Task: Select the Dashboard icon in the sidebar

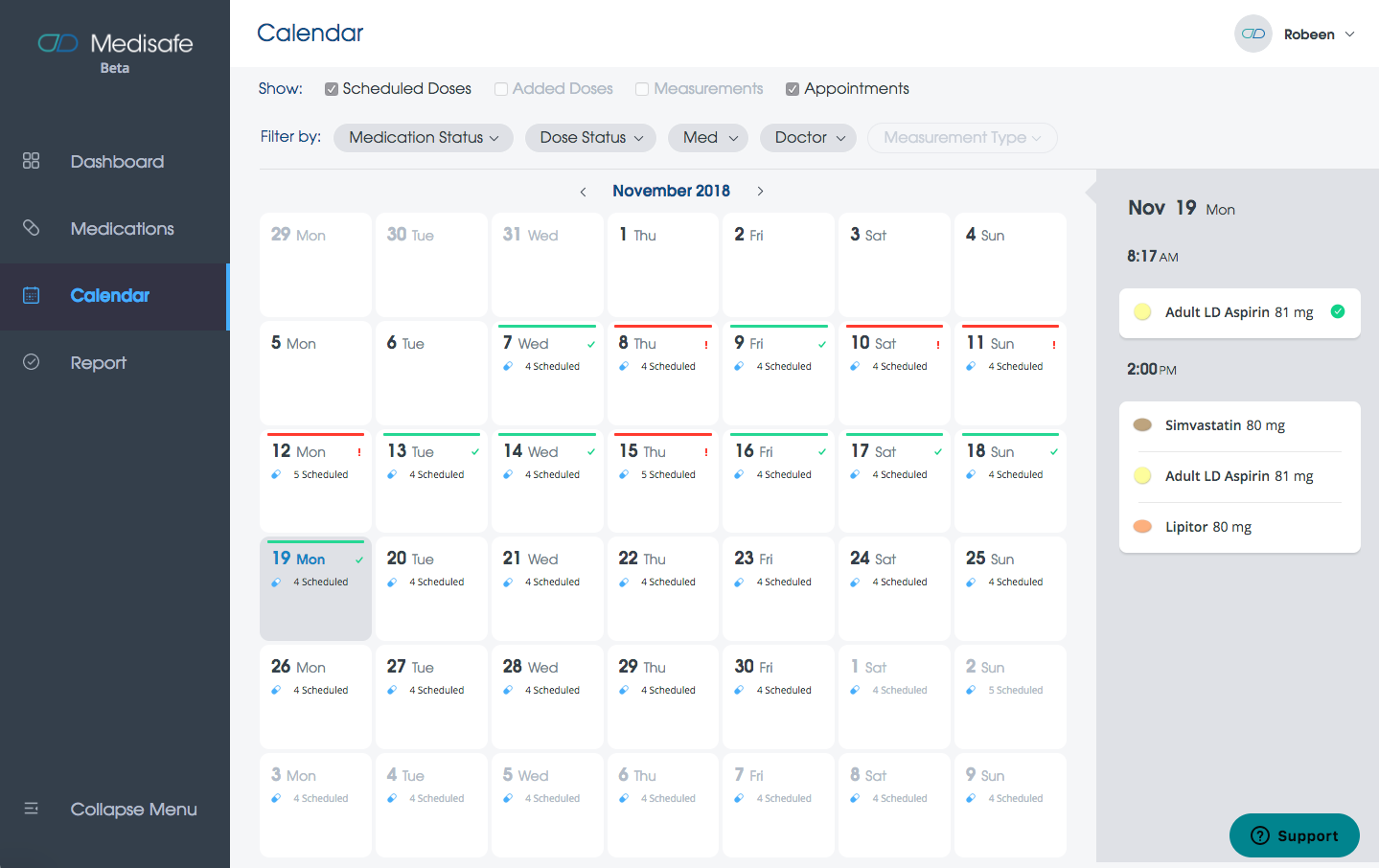Action: coord(31,161)
